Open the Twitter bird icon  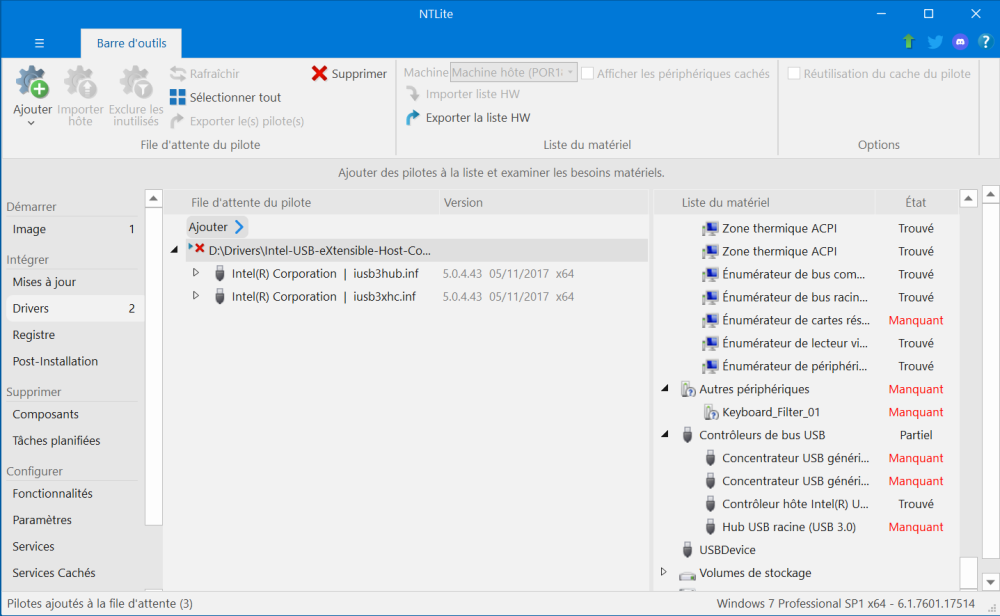coord(935,42)
